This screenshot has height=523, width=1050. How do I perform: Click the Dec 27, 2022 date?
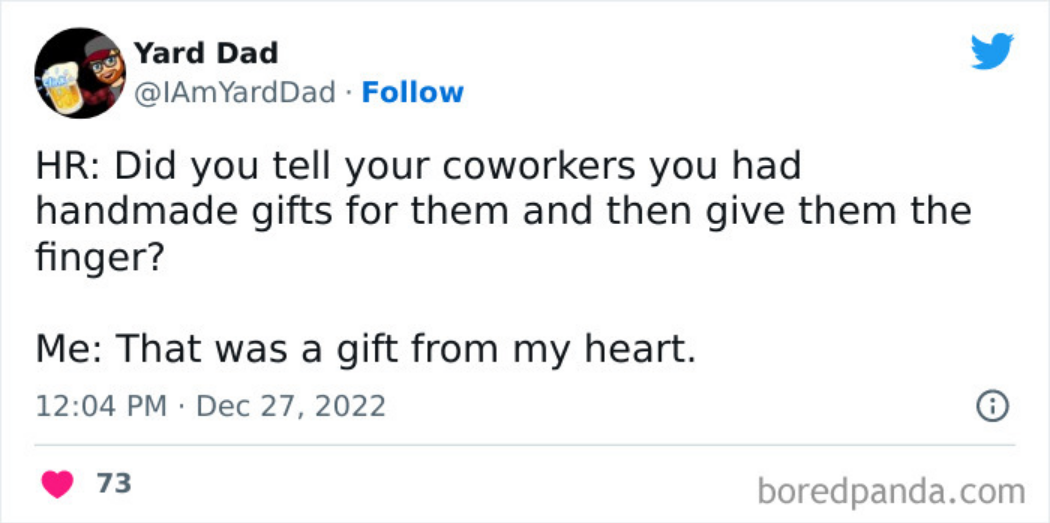click(x=291, y=407)
